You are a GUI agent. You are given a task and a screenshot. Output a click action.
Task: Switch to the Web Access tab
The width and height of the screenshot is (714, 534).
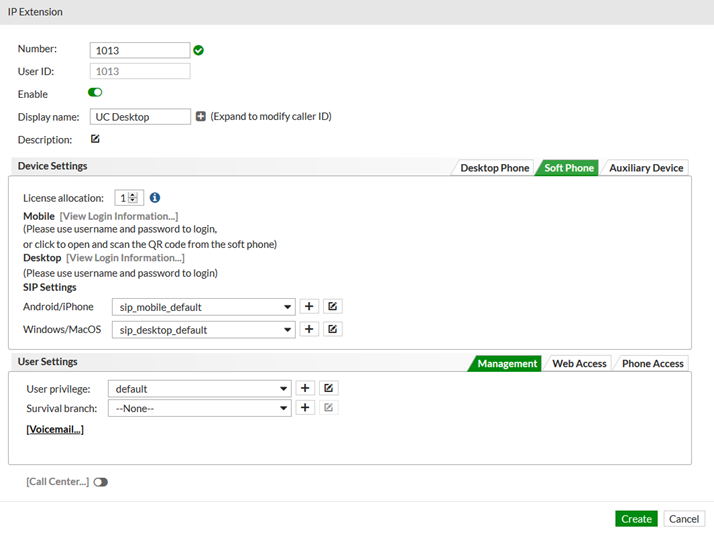coord(579,364)
